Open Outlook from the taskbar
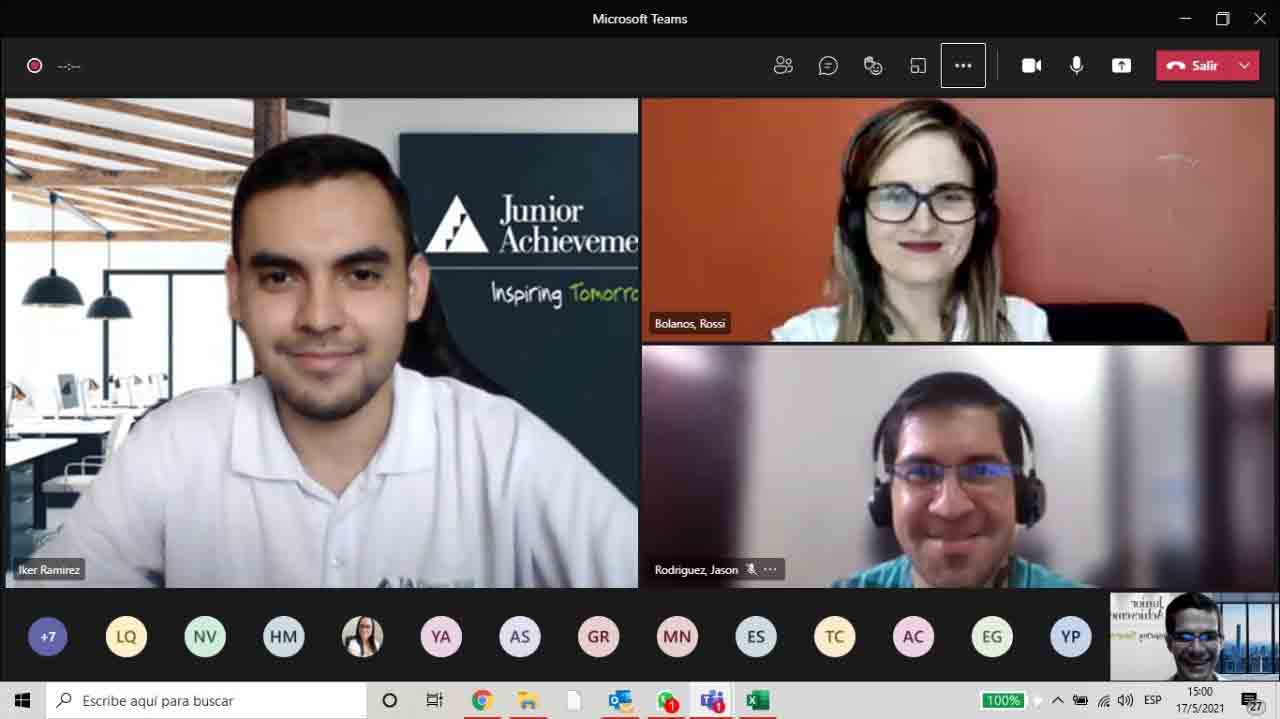Screen dimensions: 1280x719 [620, 700]
